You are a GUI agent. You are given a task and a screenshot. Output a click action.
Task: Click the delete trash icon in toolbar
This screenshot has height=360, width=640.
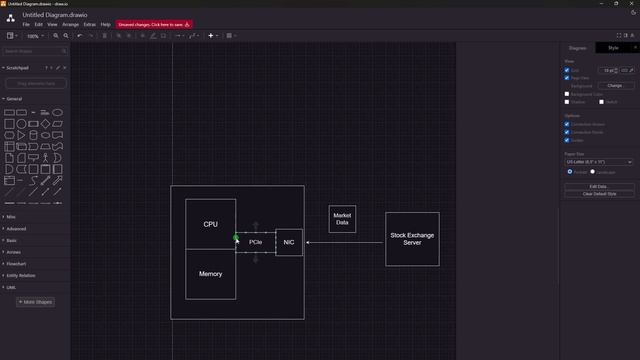(104, 36)
